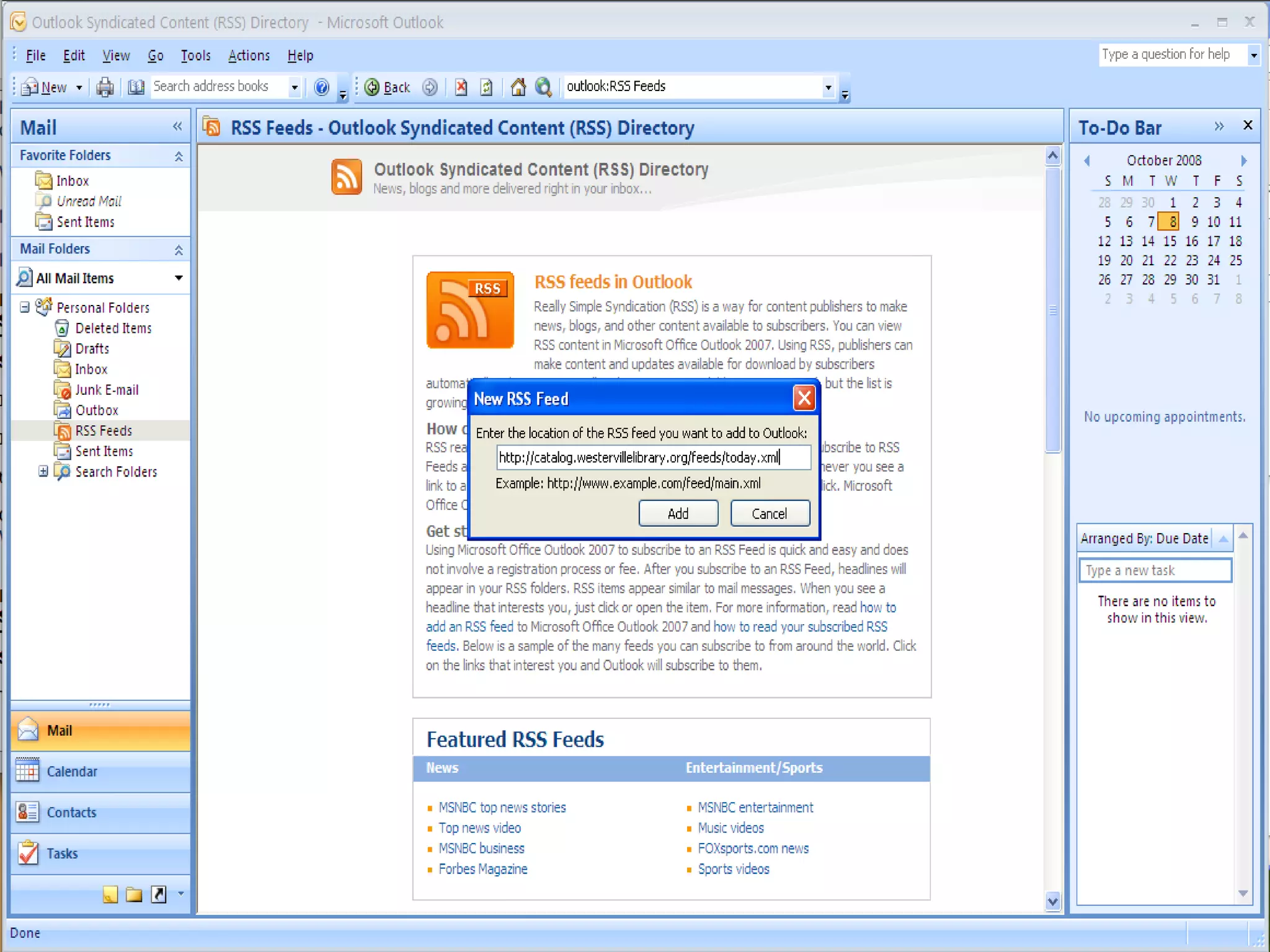Image resolution: width=1270 pixels, height=952 pixels.
Task: Open the Shortcuts icon in navigation pane
Action: [159, 894]
